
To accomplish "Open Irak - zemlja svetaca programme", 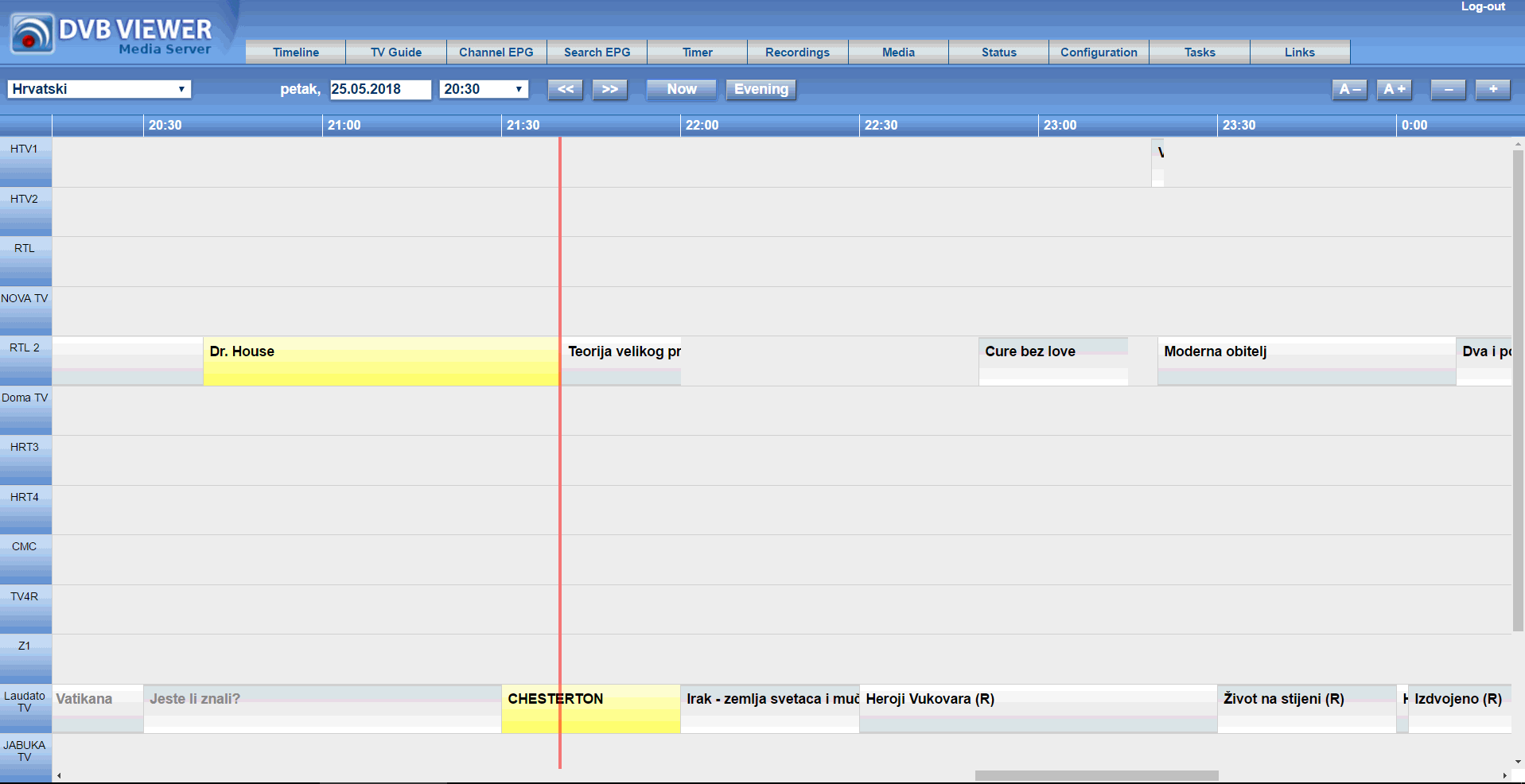I will (x=770, y=708).
